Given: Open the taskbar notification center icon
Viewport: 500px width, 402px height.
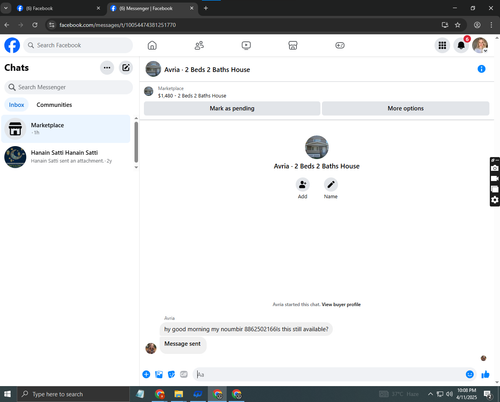Looking at the screenshot, I should [x=488, y=395].
